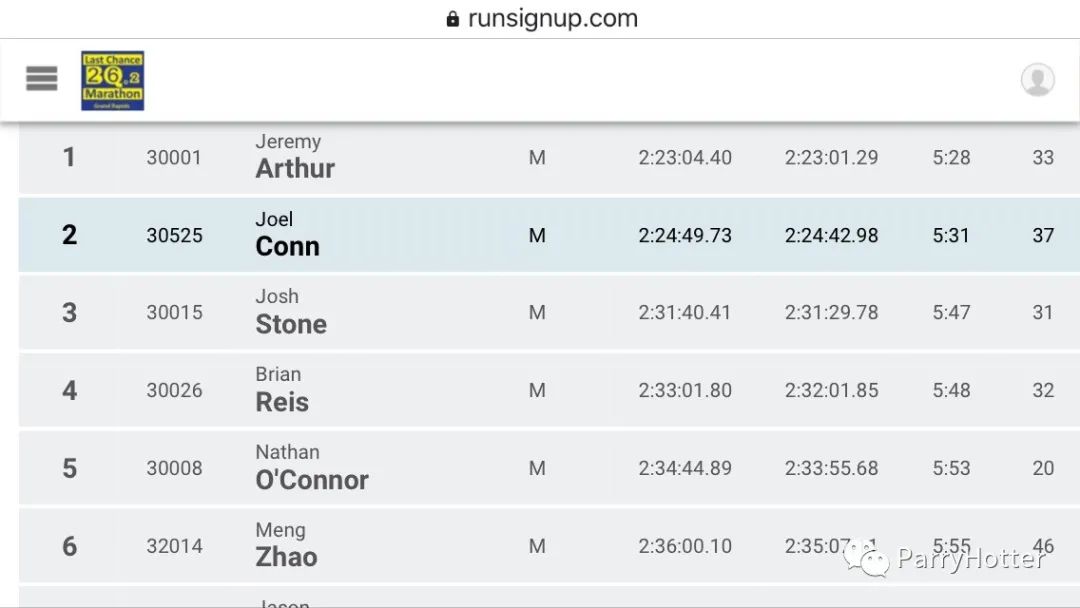
Task: Click place number 3 row
Action: (x=549, y=313)
